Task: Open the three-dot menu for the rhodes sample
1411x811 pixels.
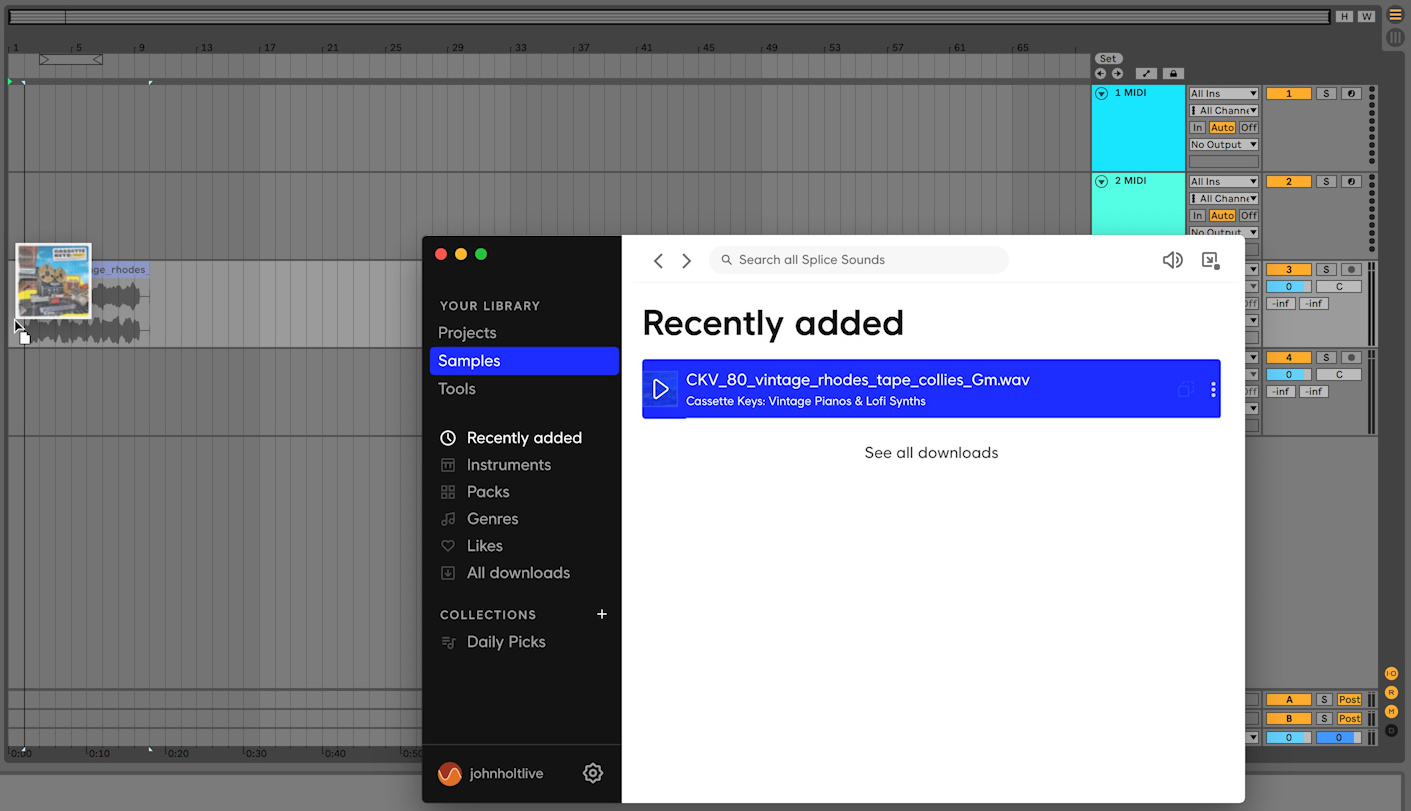Action: (1213, 389)
